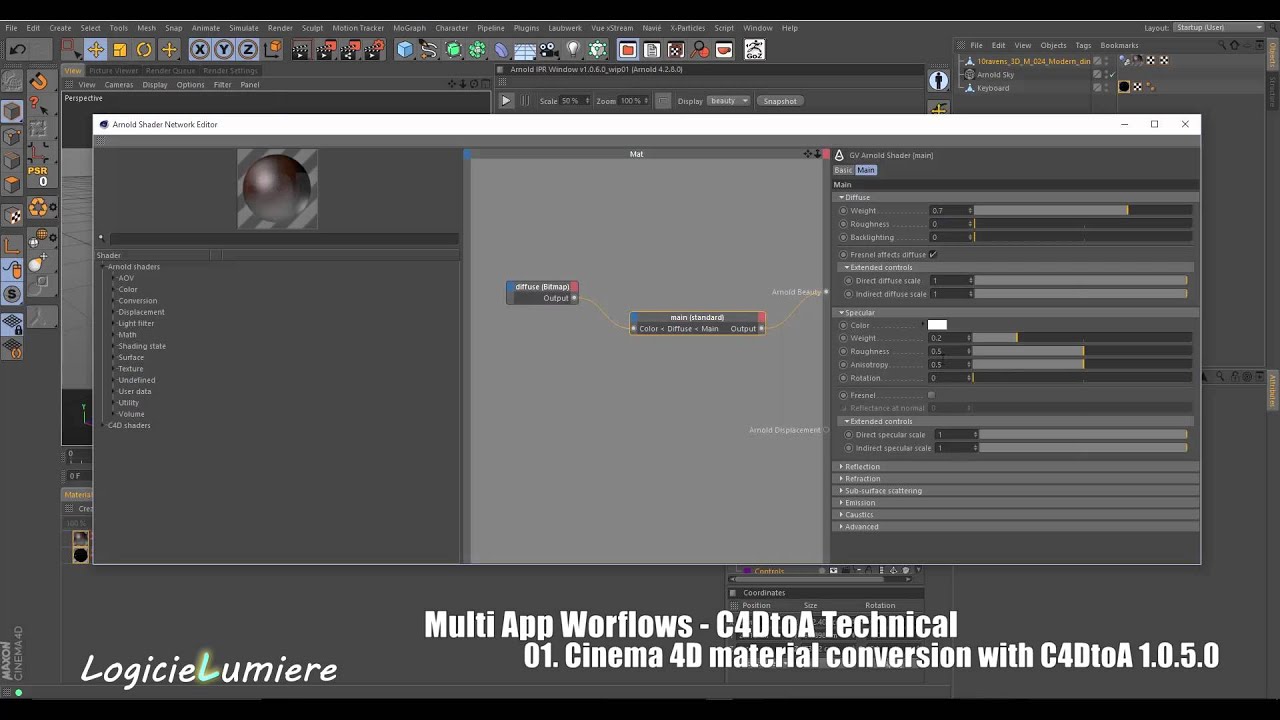1280x720 pixels.
Task: Click the IPR play button
Action: (506, 101)
